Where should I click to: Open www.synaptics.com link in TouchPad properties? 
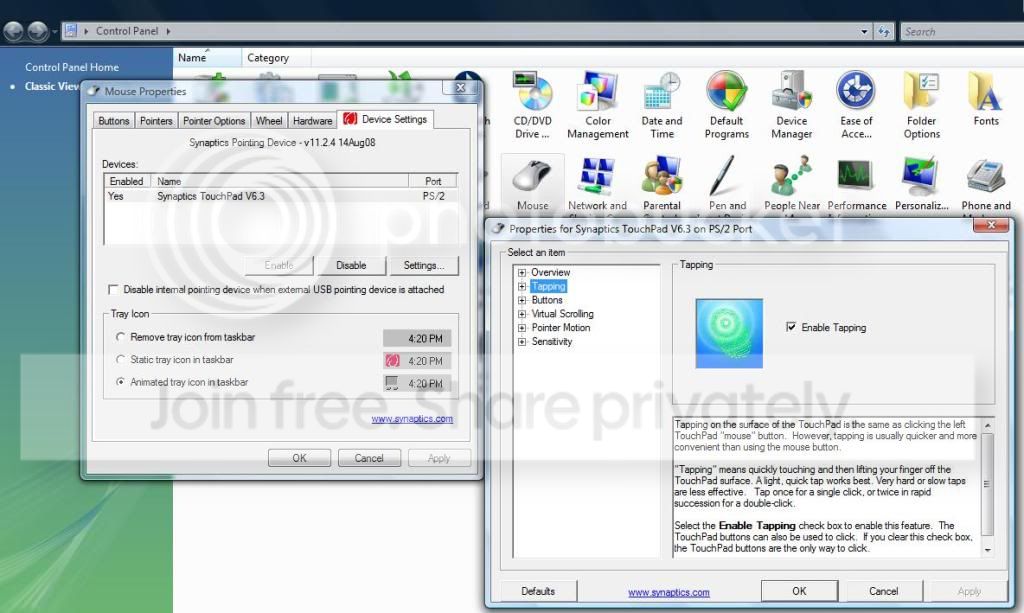point(669,592)
